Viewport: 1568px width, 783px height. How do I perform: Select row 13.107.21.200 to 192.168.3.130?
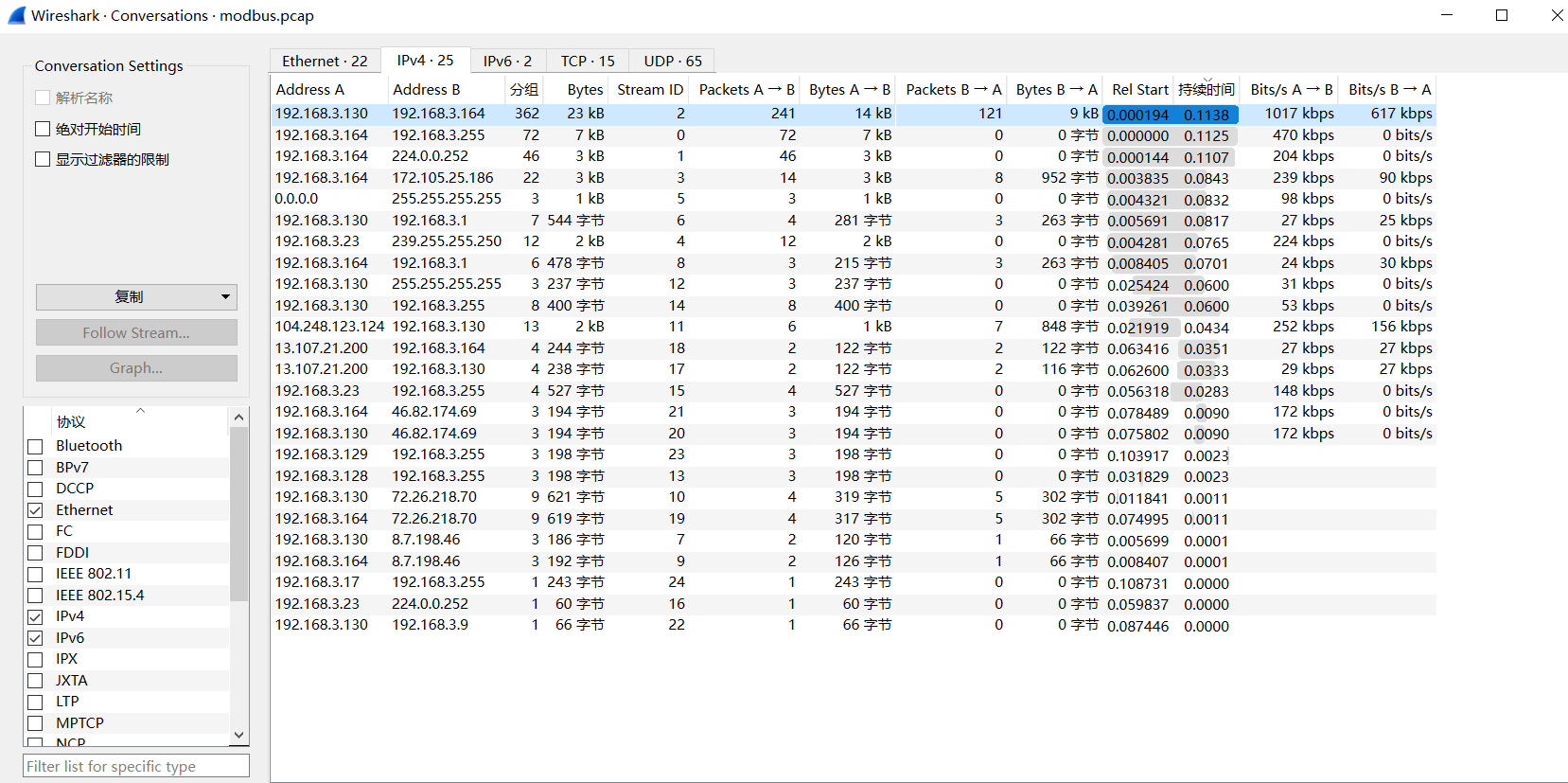(854, 369)
